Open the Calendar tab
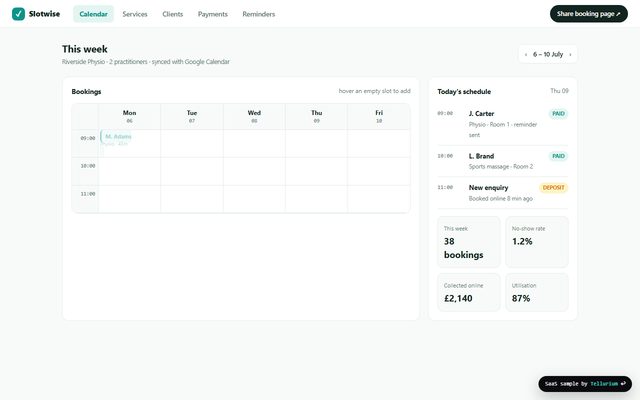Image resolution: width=640 pixels, height=400 pixels. pyautogui.click(x=93, y=14)
